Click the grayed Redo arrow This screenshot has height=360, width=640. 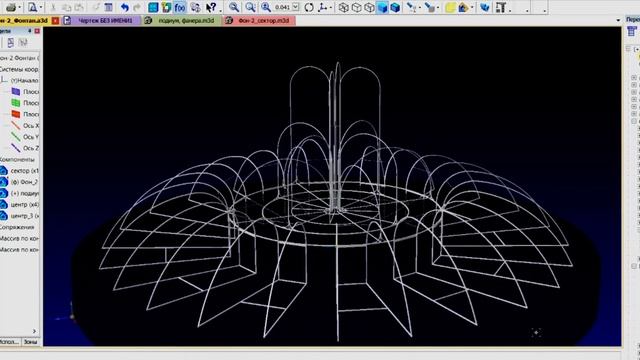click(x=137, y=7)
